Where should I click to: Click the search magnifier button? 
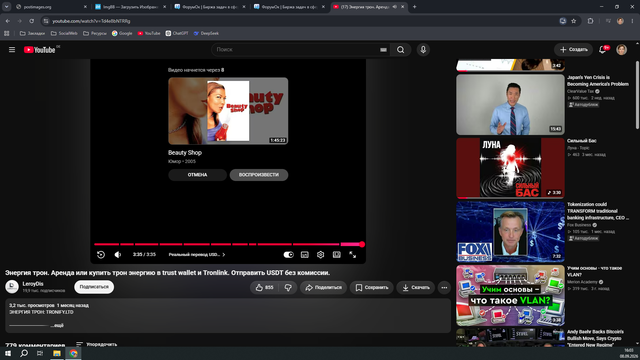click(x=400, y=50)
